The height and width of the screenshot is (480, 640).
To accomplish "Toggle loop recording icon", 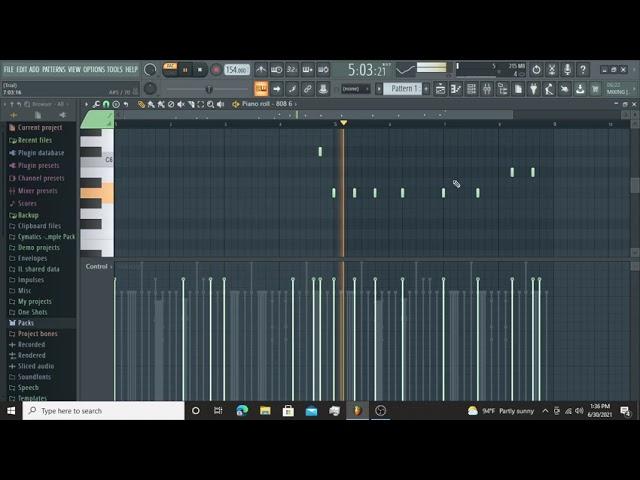I will click(323, 70).
